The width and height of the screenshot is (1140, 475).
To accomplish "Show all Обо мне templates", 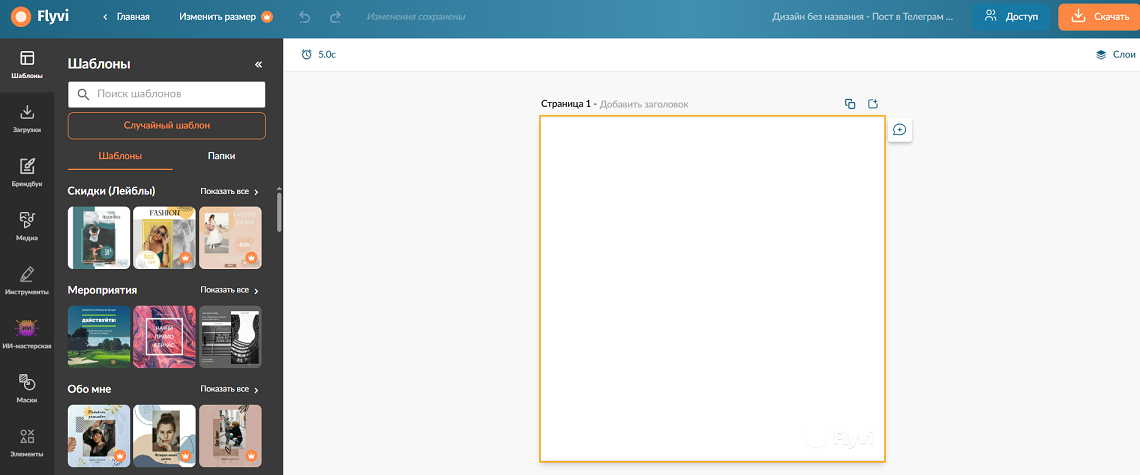I will [x=230, y=389].
